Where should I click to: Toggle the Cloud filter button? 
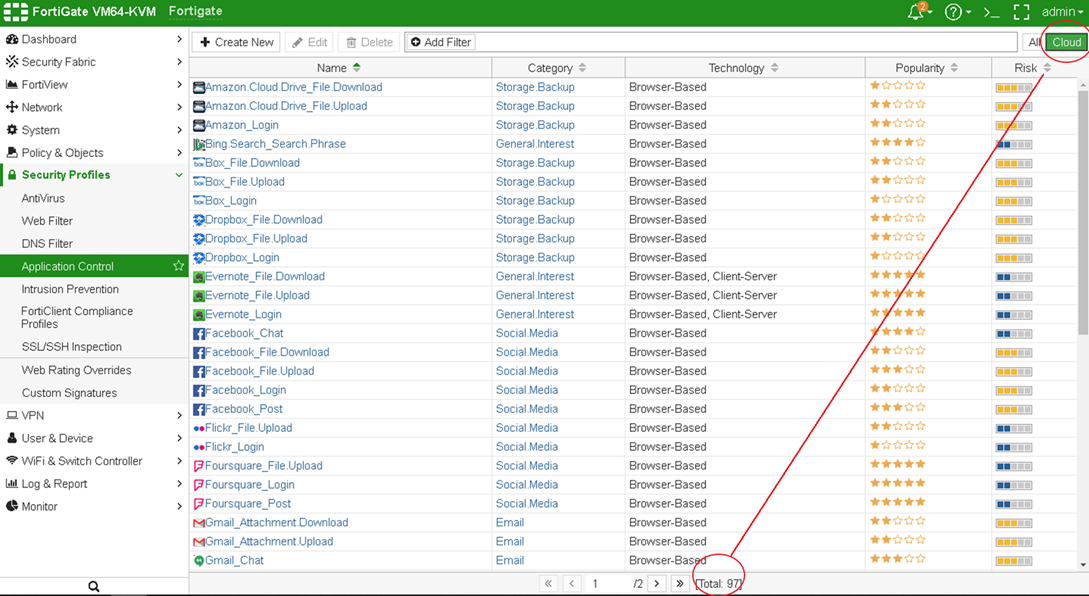point(1066,42)
